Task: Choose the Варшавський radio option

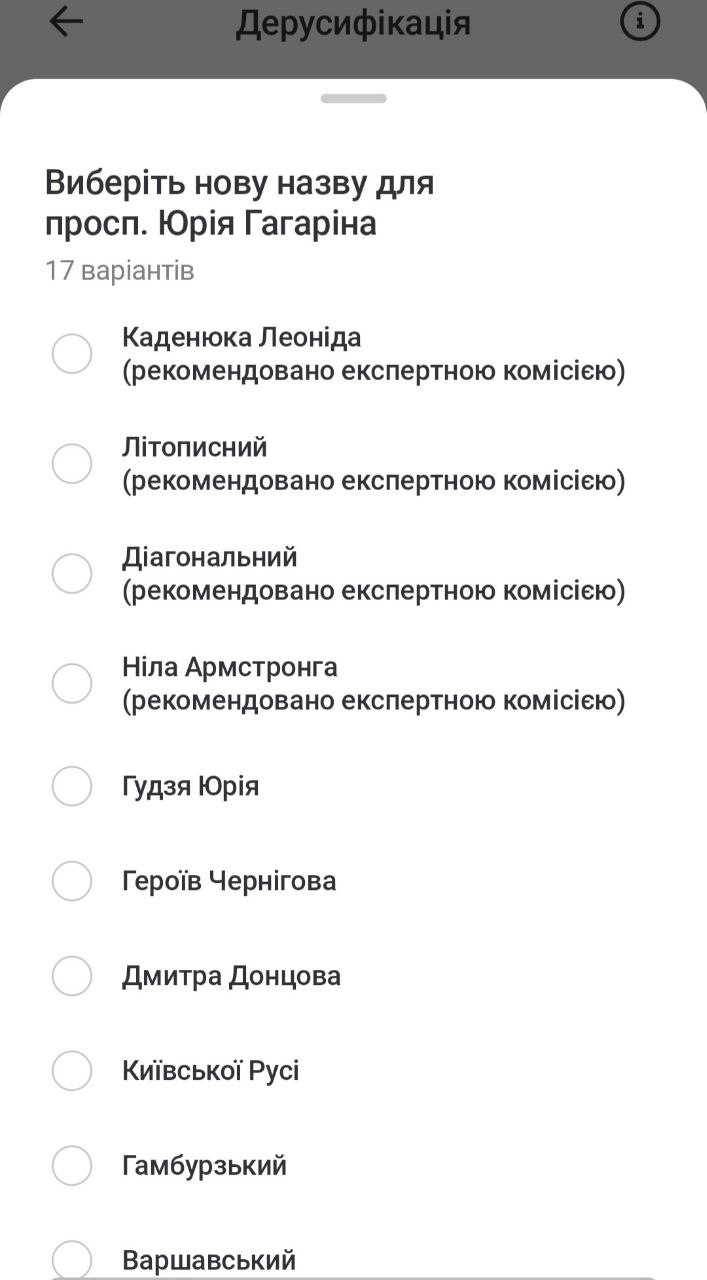Action: (x=72, y=1260)
